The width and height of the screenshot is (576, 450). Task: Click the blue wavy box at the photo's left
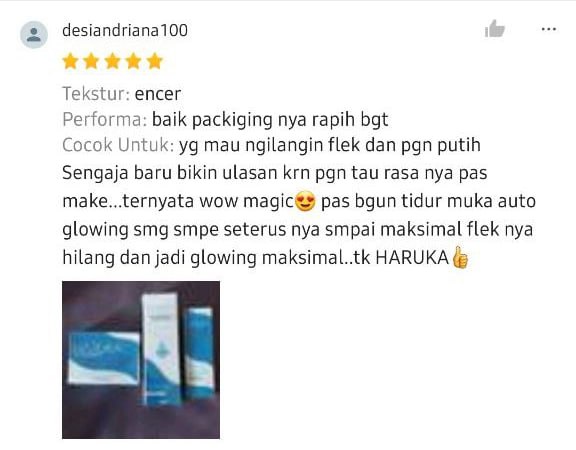point(104,358)
